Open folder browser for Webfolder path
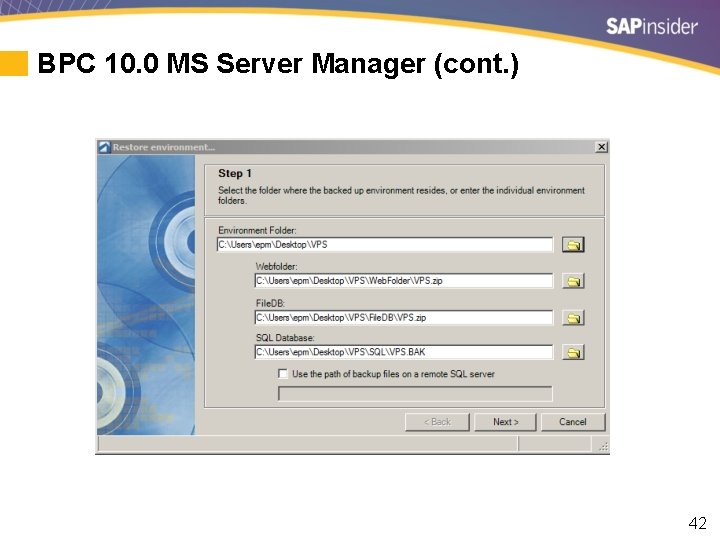Image resolution: width=720 pixels, height=540 pixels. tap(573, 281)
